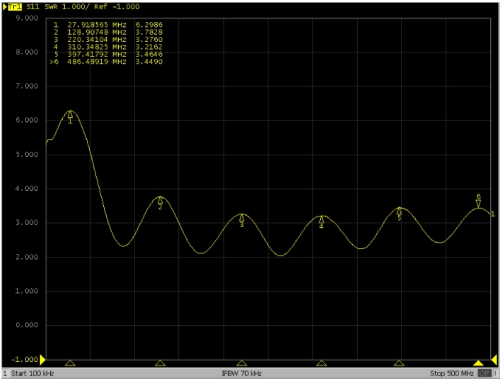Viewport: 500px width, 381px height.
Task: Toggle the Off indicator in status bar
Action: point(484,373)
